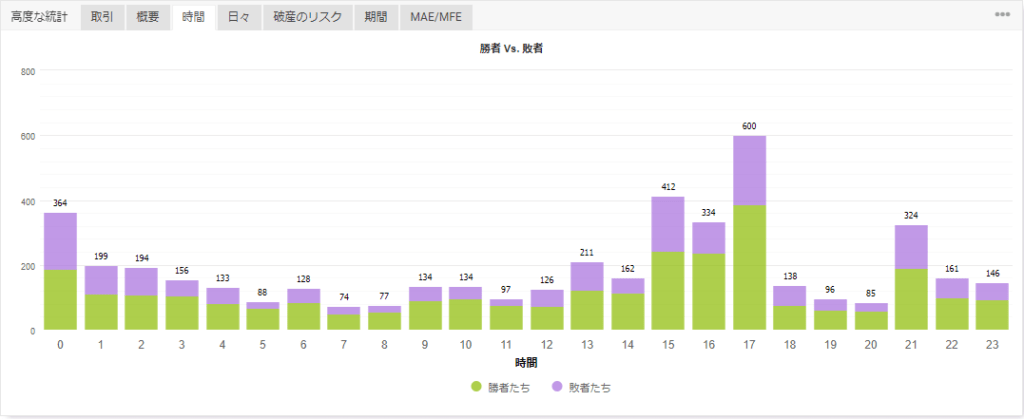This screenshot has width=1024, height=419.
Task: Click the bar for hour 9
Action: point(425,309)
